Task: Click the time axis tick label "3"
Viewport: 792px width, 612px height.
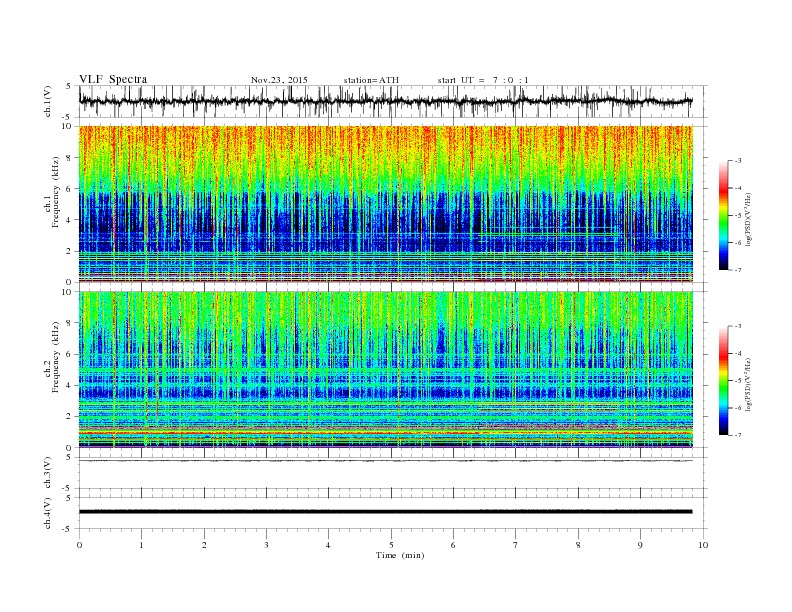Action: (x=266, y=545)
